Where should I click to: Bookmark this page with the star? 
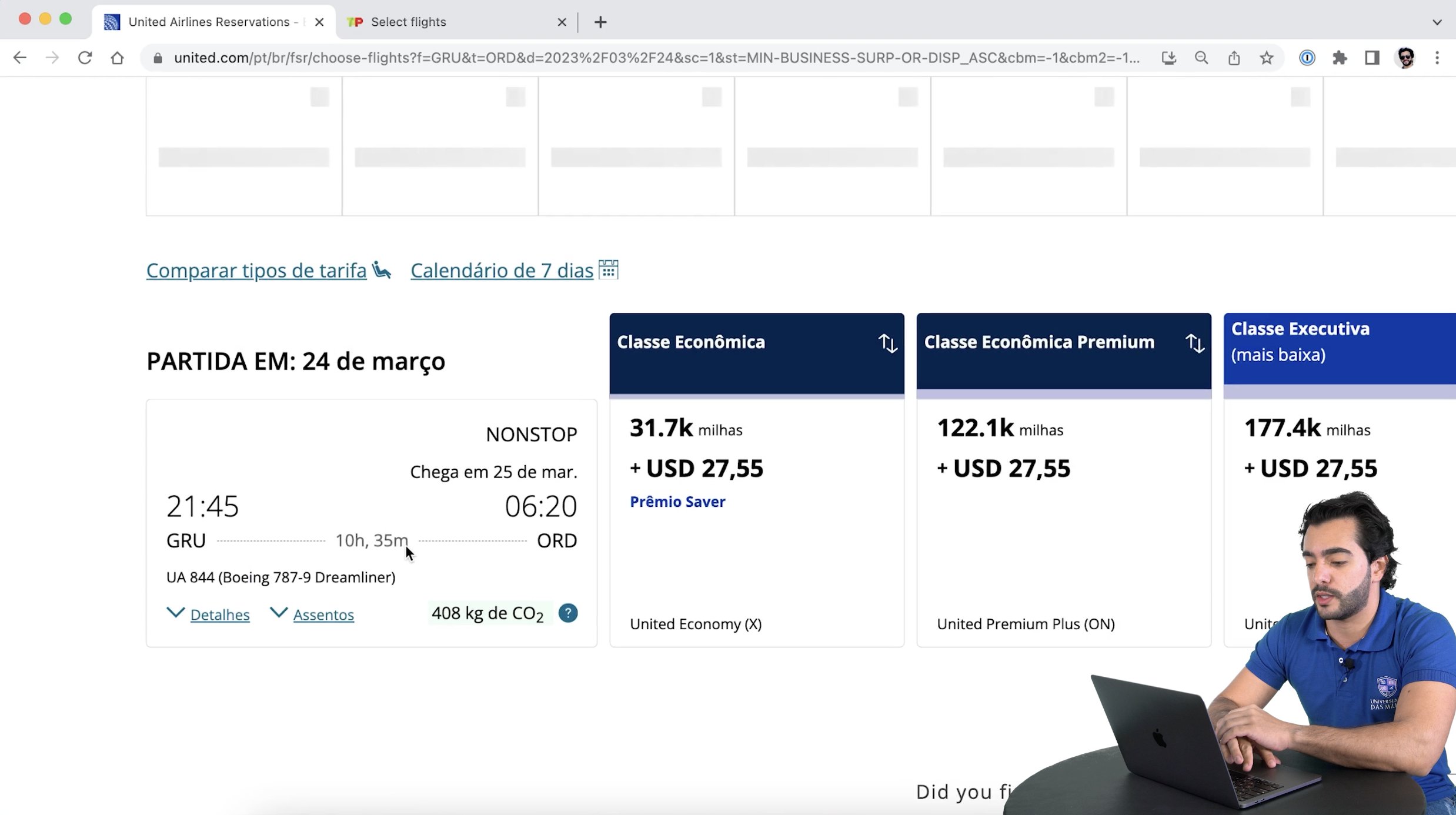tap(1267, 58)
